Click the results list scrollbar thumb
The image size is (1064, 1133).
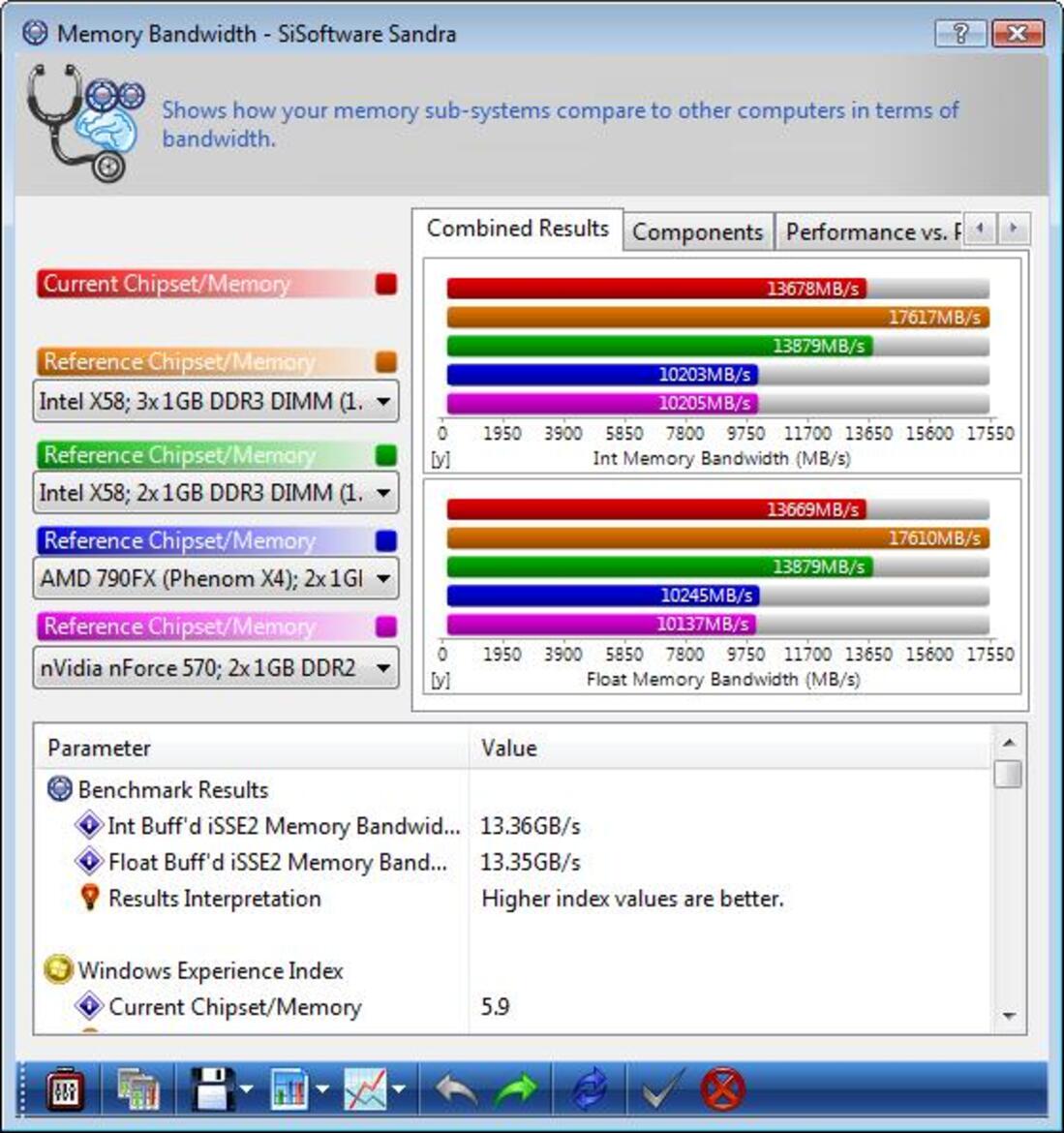click(x=1009, y=774)
